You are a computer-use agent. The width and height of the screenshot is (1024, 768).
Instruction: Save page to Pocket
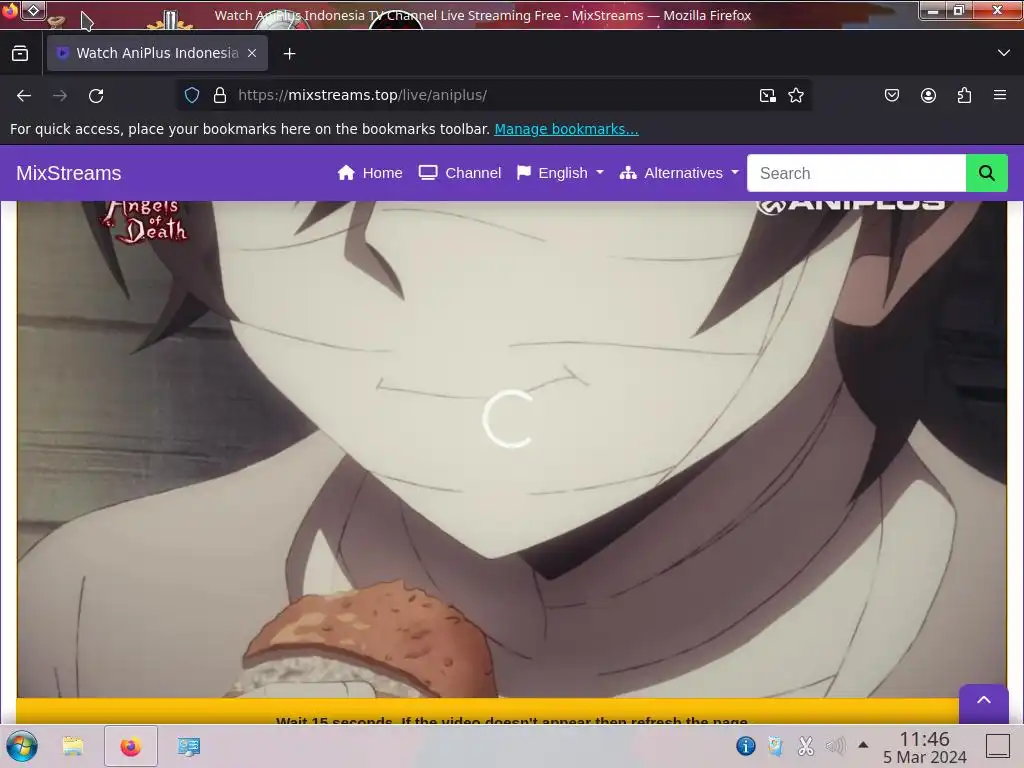click(891, 95)
